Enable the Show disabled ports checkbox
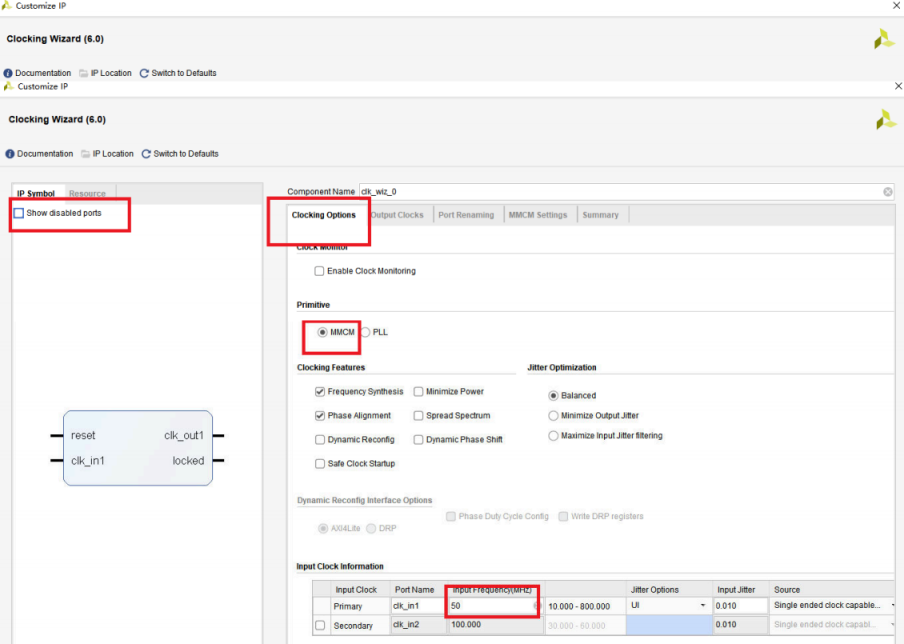The width and height of the screenshot is (904, 644). point(19,213)
